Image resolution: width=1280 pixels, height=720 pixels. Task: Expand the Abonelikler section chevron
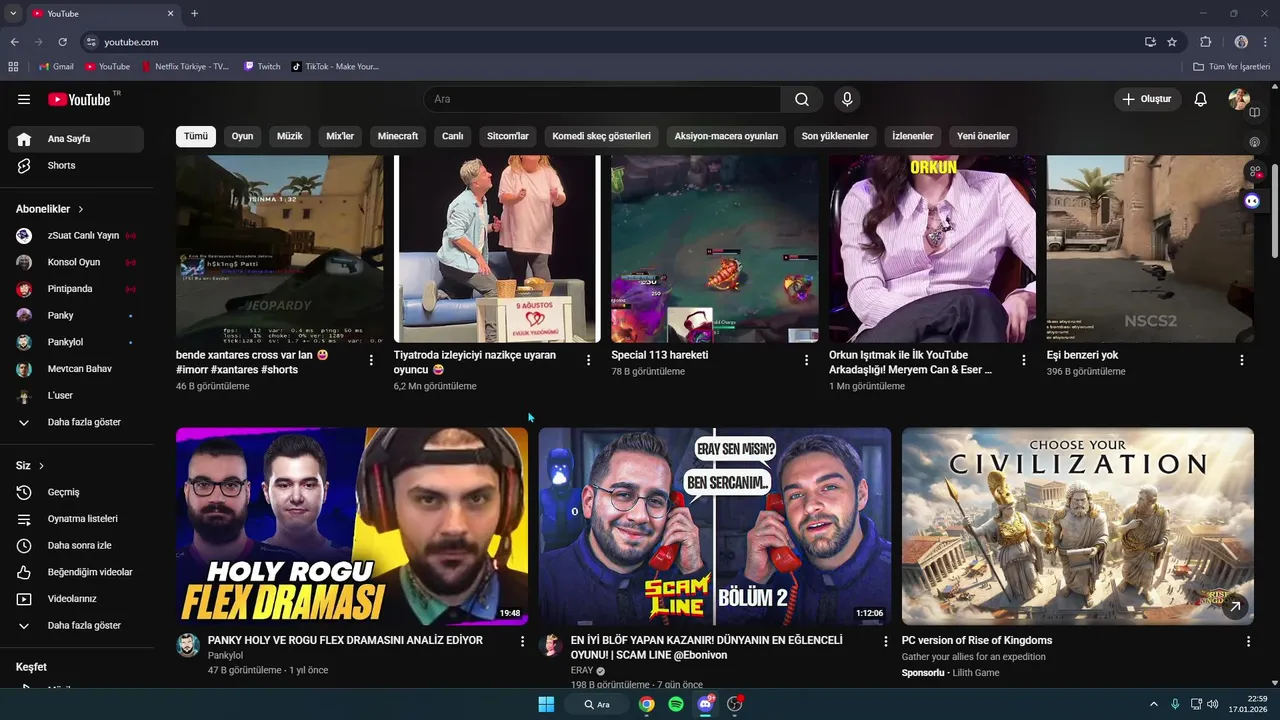click(x=81, y=209)
